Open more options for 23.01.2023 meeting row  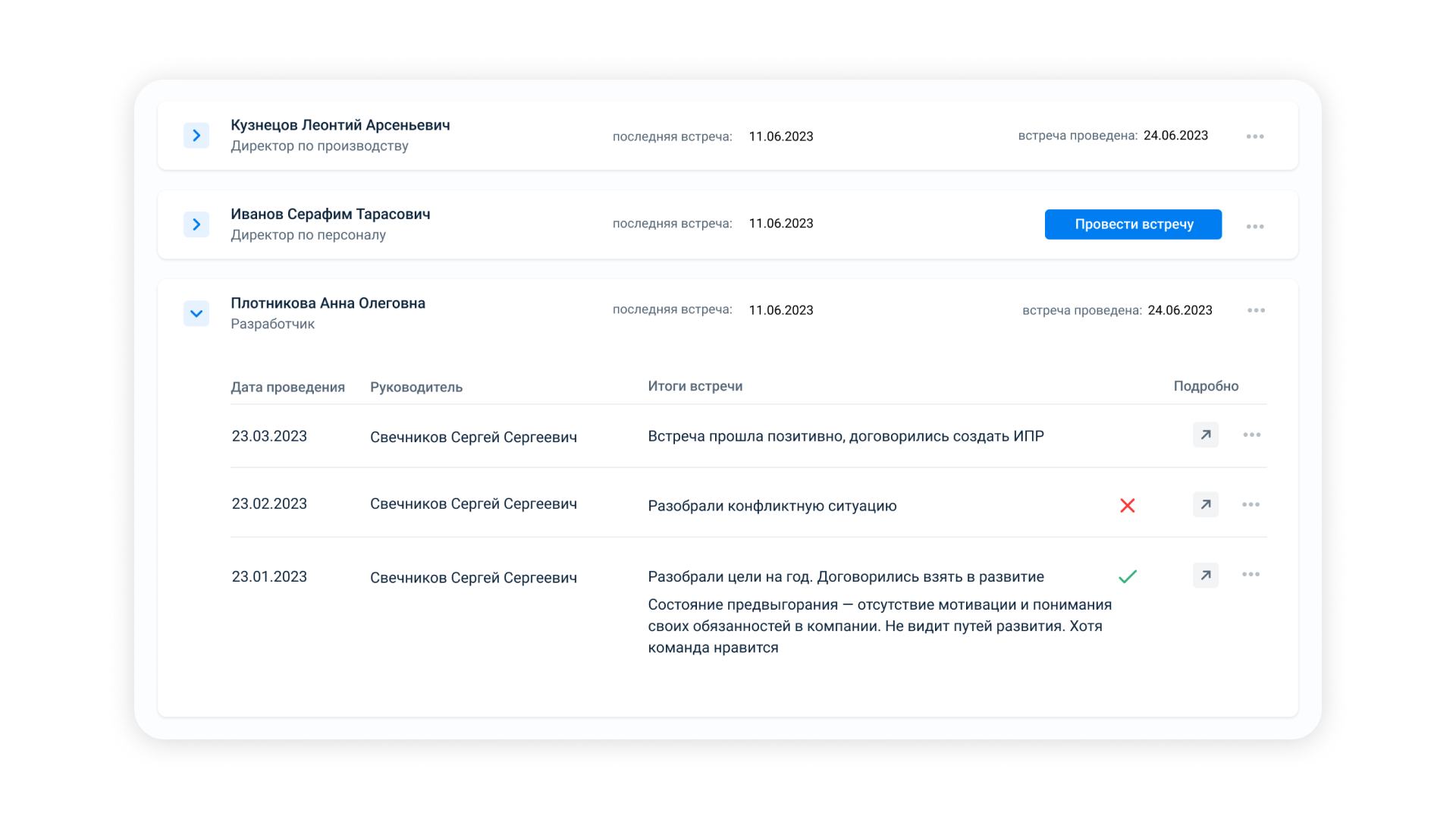[x=1250, y=574]
